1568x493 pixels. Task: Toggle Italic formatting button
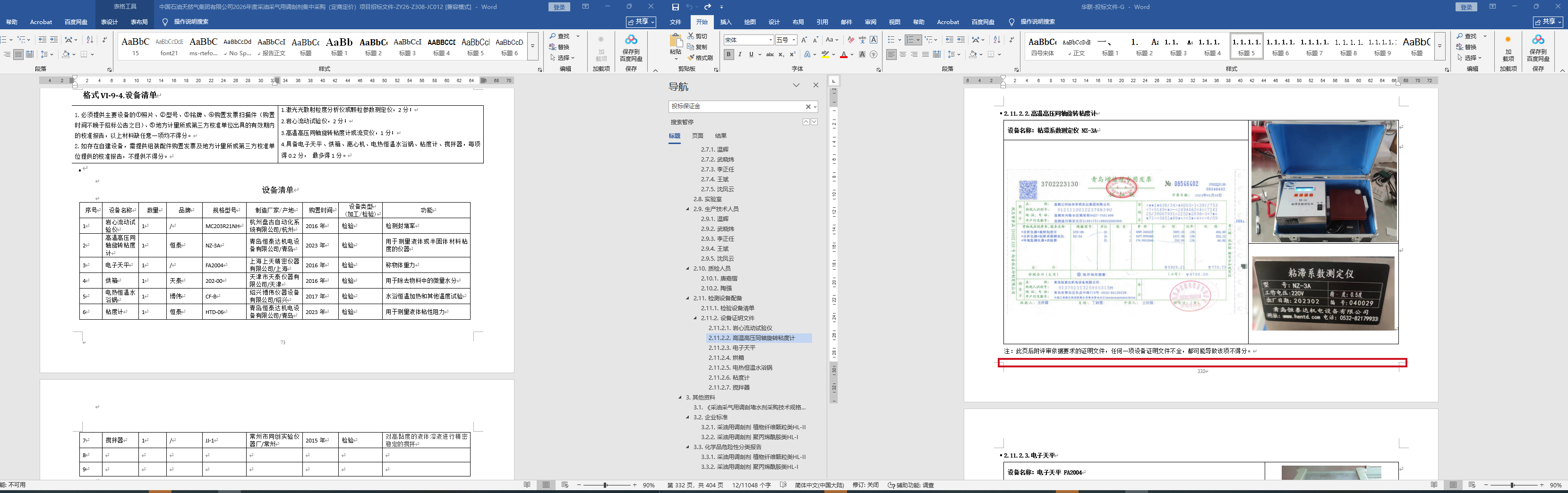[739, 55]
